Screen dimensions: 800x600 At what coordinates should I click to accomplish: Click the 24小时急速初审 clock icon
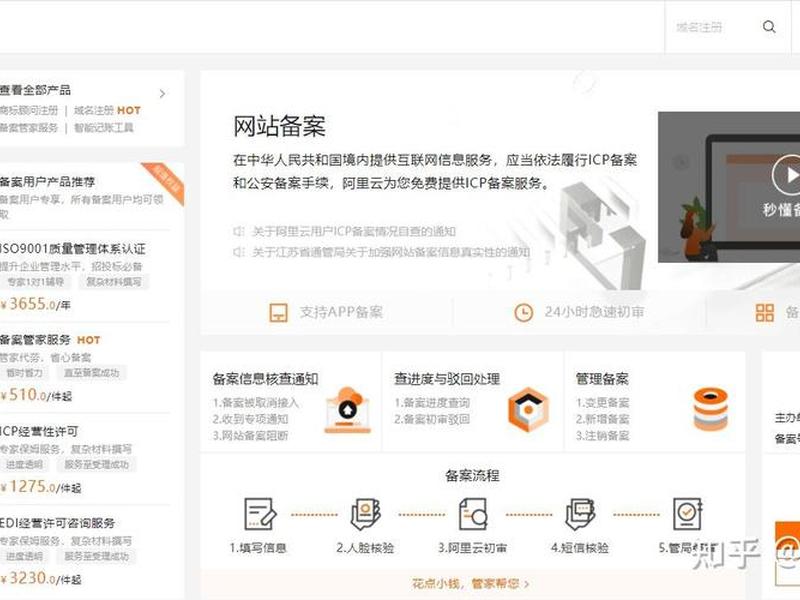point(523,312)
